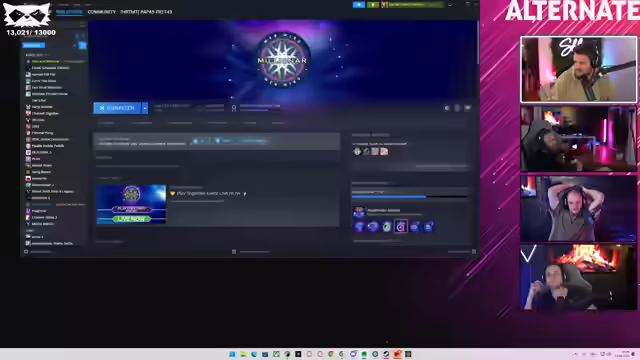Select Party Animals in game list
Viewport: 640px width, 360px height.
click(x=41, y=107)
